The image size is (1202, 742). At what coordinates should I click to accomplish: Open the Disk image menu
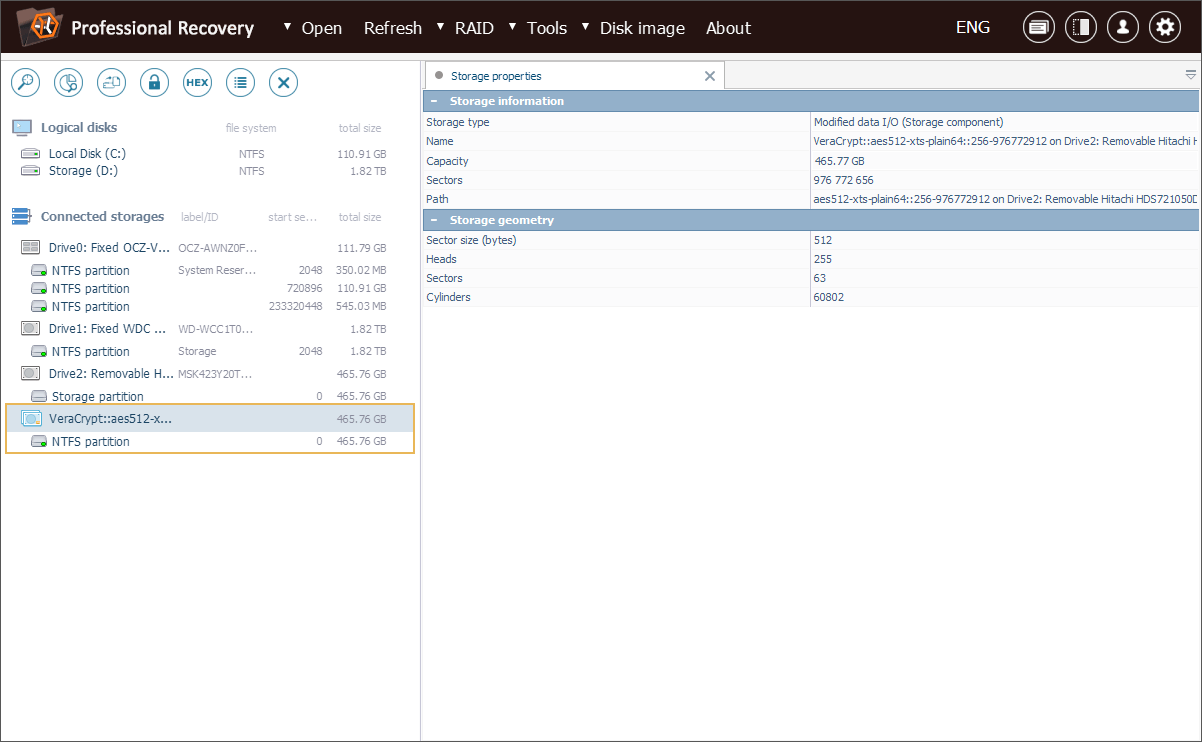click(x=642, y=28)
